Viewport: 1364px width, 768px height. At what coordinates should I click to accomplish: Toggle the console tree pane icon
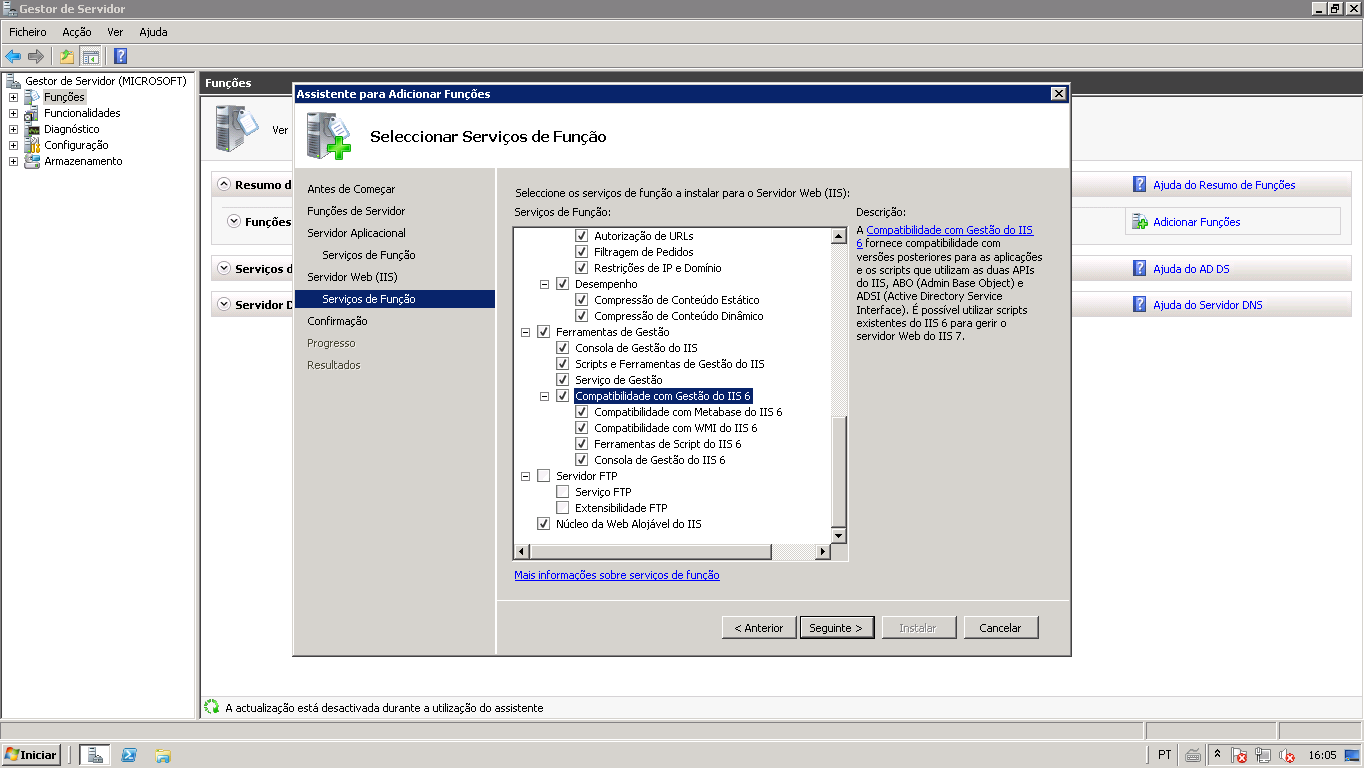point(90,56)
